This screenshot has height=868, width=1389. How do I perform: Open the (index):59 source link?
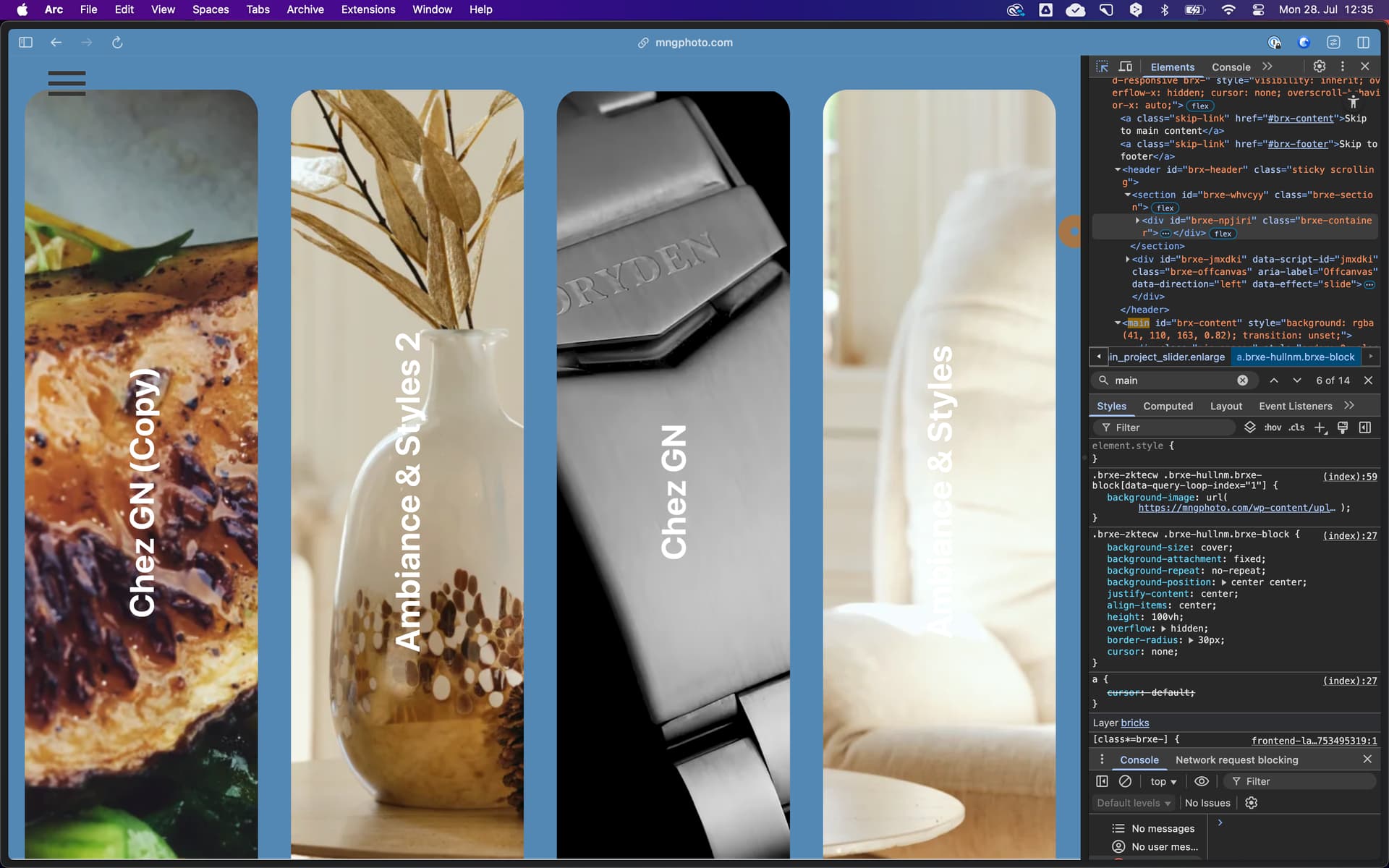(1350, 477)
